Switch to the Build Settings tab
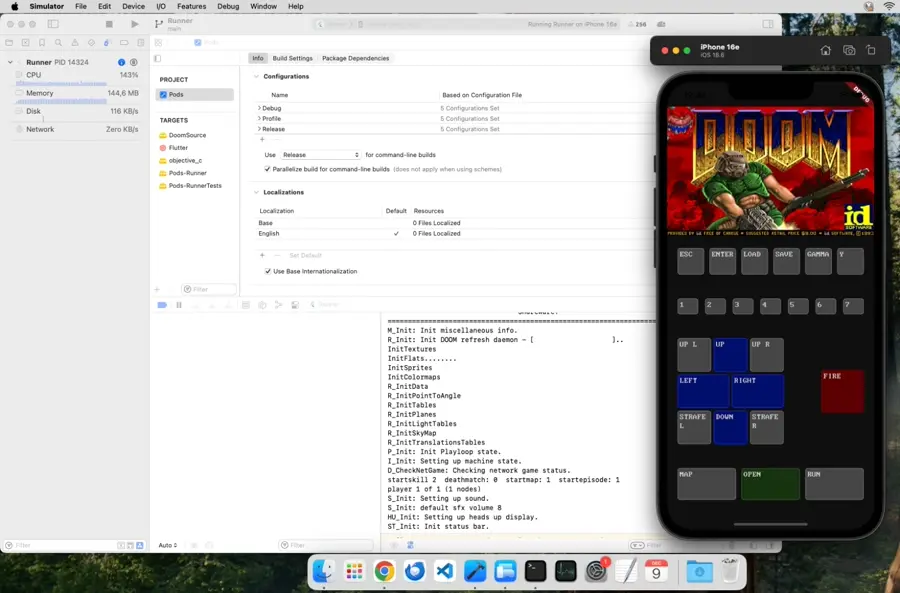 [292, 58]
